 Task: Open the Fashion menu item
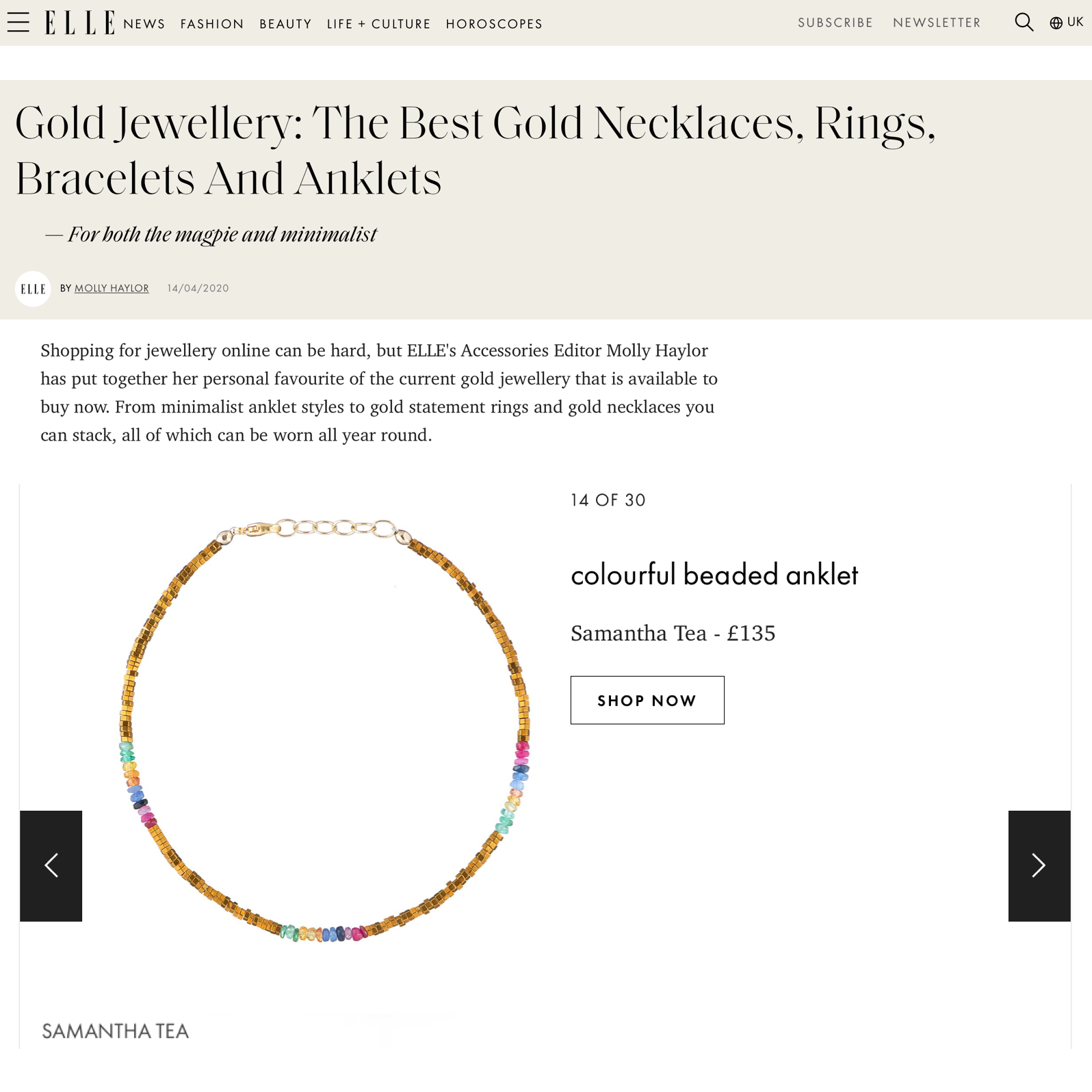pyautogui.click(x=212, y=24)
